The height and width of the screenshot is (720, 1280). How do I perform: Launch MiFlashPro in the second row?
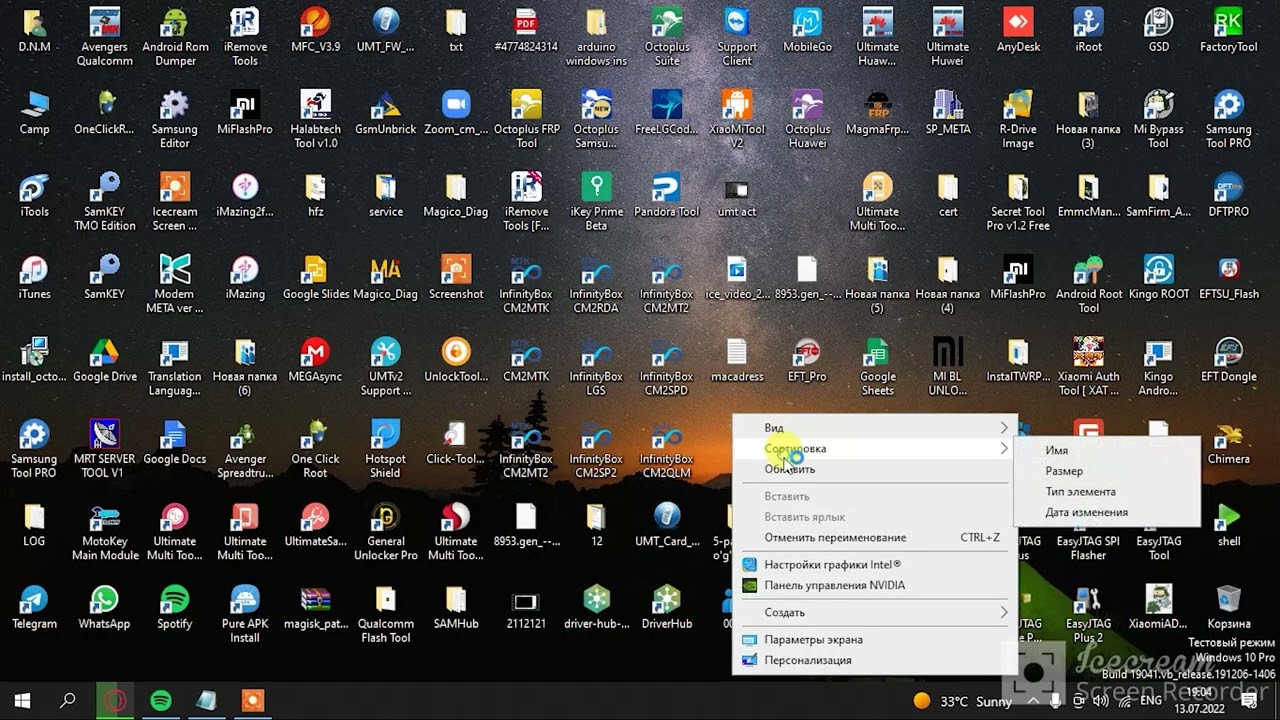[x=245, y=112]
